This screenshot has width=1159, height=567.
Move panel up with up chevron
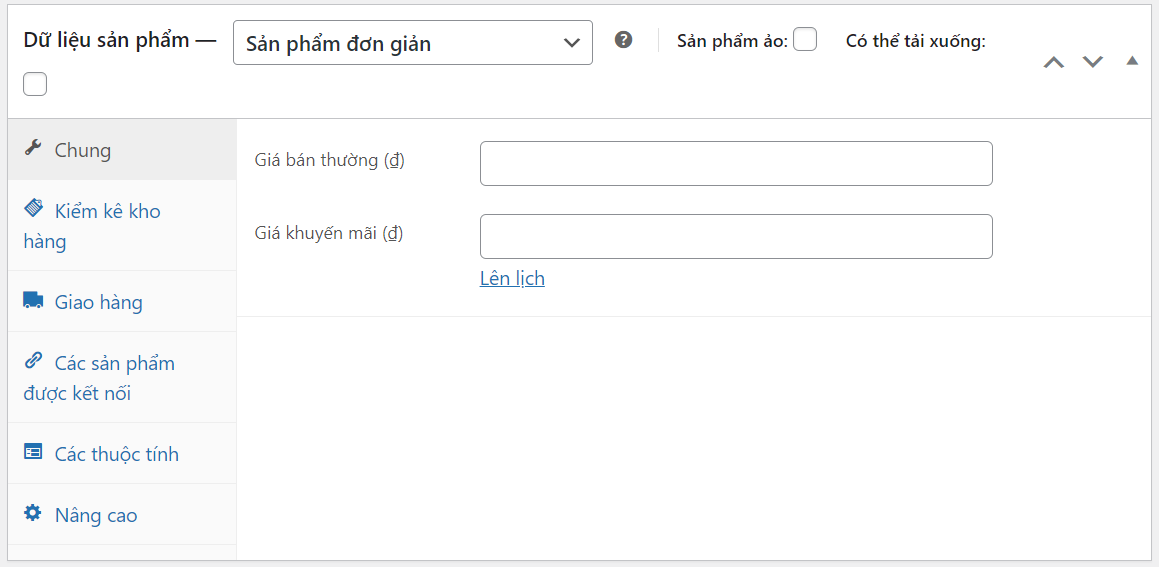pyautogui.click(x=1054, y=62)
